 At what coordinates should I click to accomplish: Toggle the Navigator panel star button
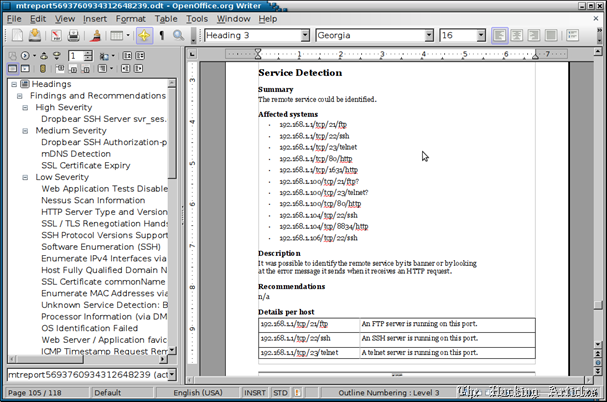pos(144,35)
